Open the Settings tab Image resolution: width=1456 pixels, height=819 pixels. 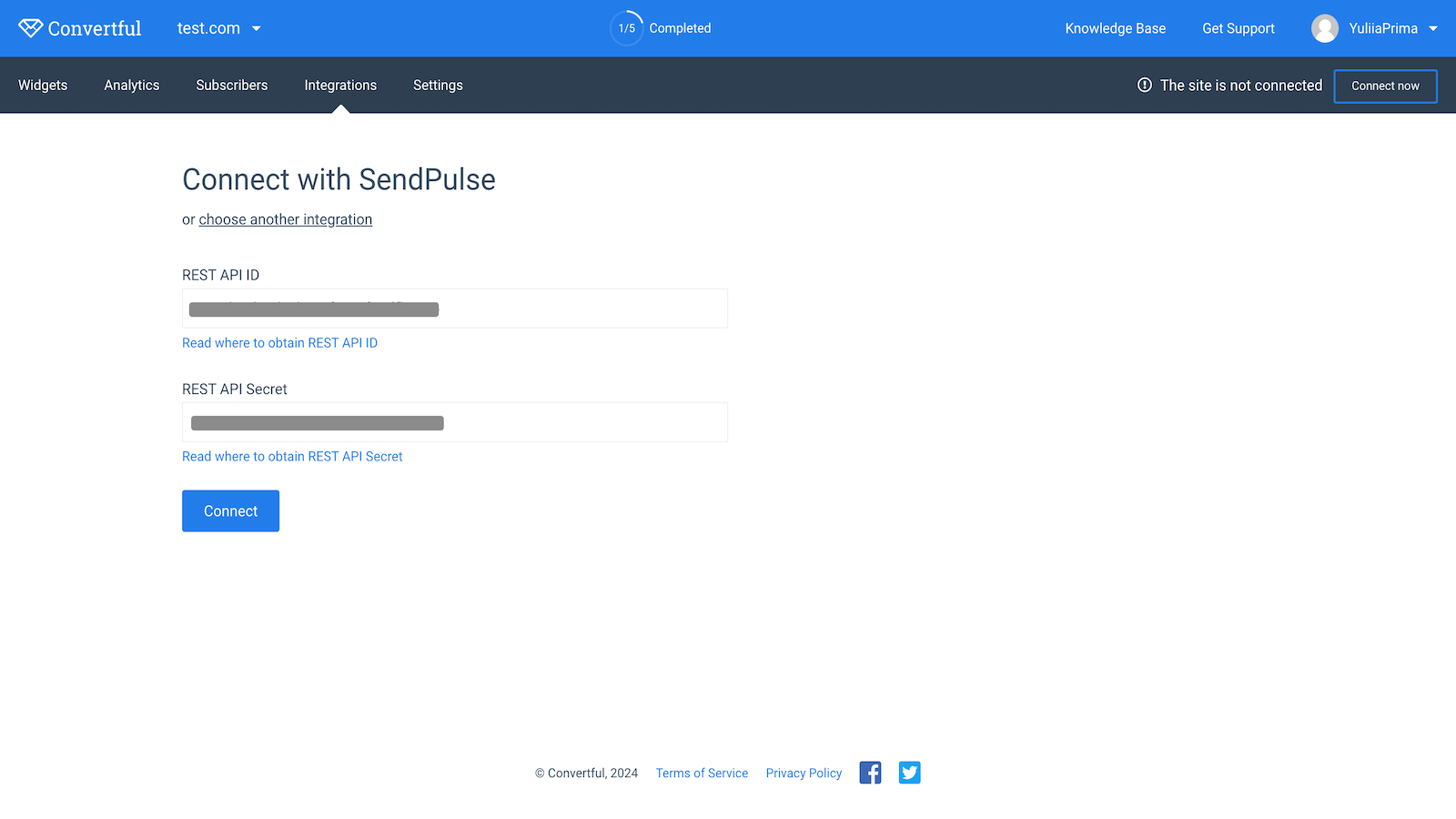point(438,85)
